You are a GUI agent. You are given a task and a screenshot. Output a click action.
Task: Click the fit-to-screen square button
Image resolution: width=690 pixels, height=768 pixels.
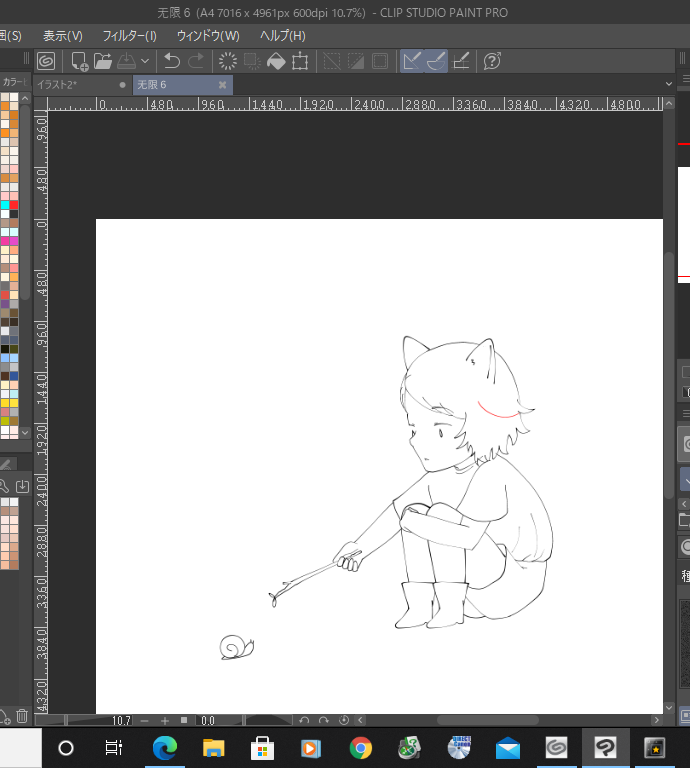click(184, 720)
